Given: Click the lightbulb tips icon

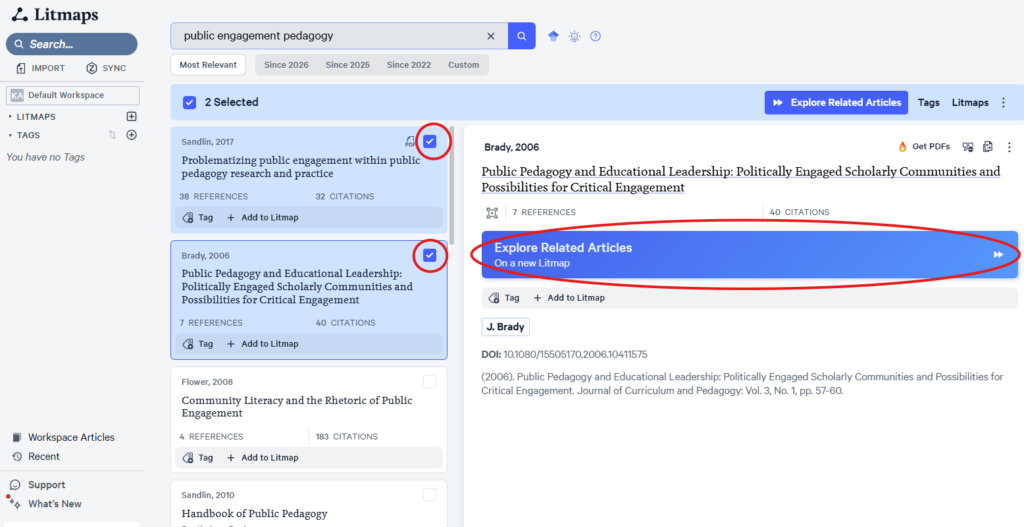Looking at the screenshot, I should tap(574, 36).
